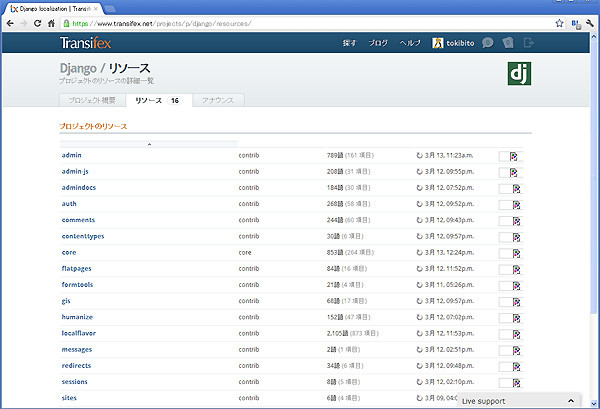This screenshot has height=409, width=600.
Task: Reload the page with refresh icon
Action: 37,23
